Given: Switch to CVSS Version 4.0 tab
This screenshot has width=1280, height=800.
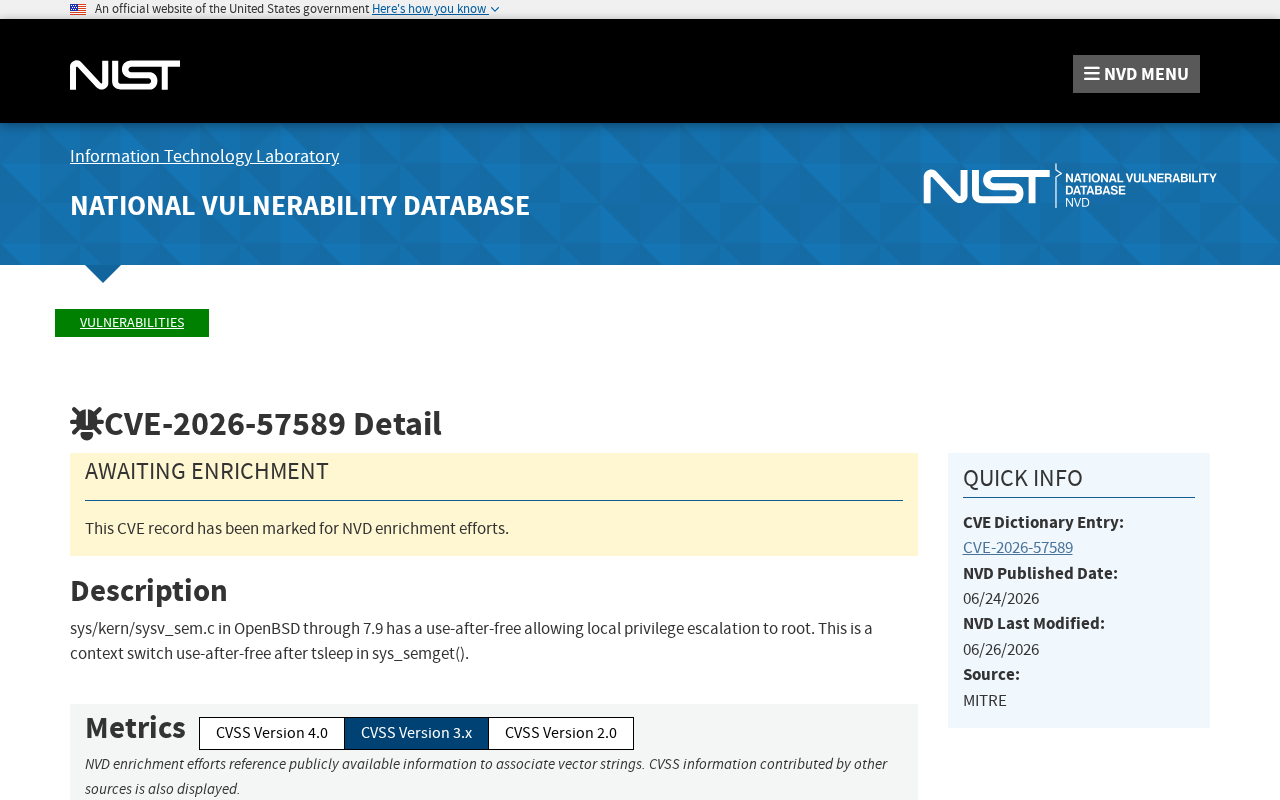Looking at the screenshot, I should [x=272, y=733].
